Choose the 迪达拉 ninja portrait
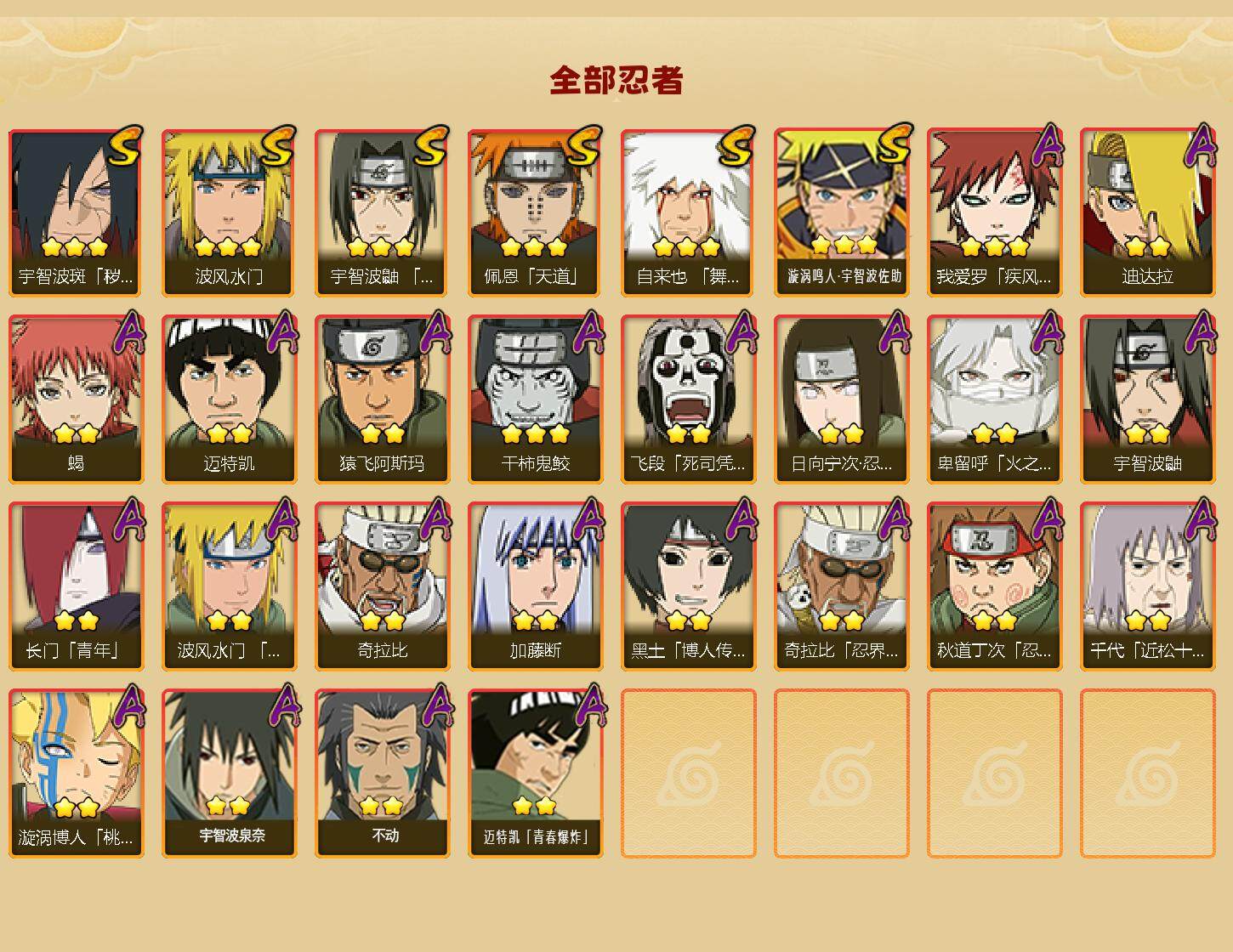This screenshot has width=1233, height=952. [x=1147, y=212]
